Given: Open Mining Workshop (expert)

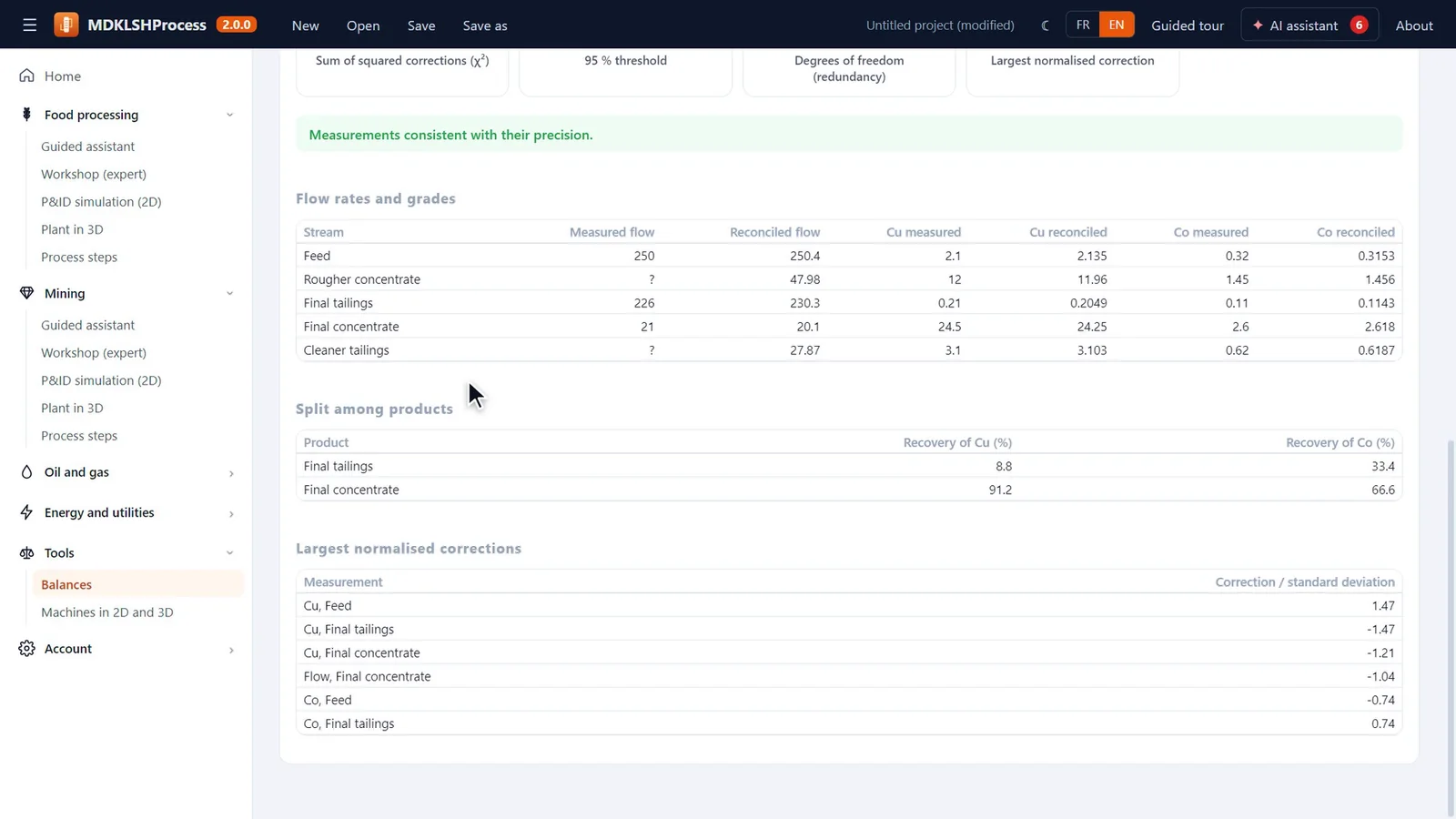Looking at the screenshot, I should (x=94, y=353).
